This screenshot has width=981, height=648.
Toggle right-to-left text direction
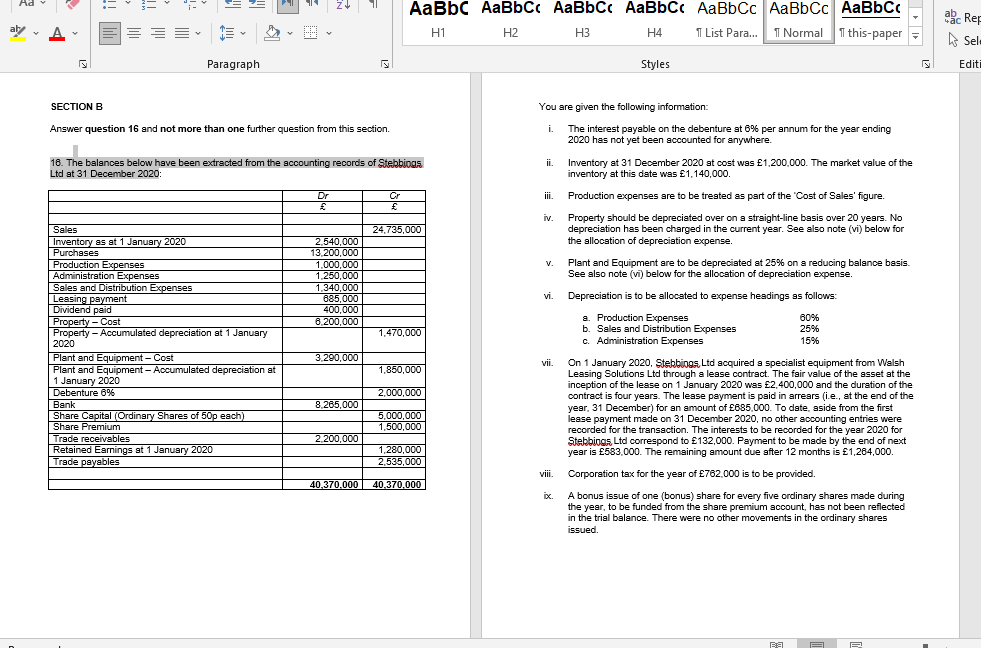click(313, 4)
